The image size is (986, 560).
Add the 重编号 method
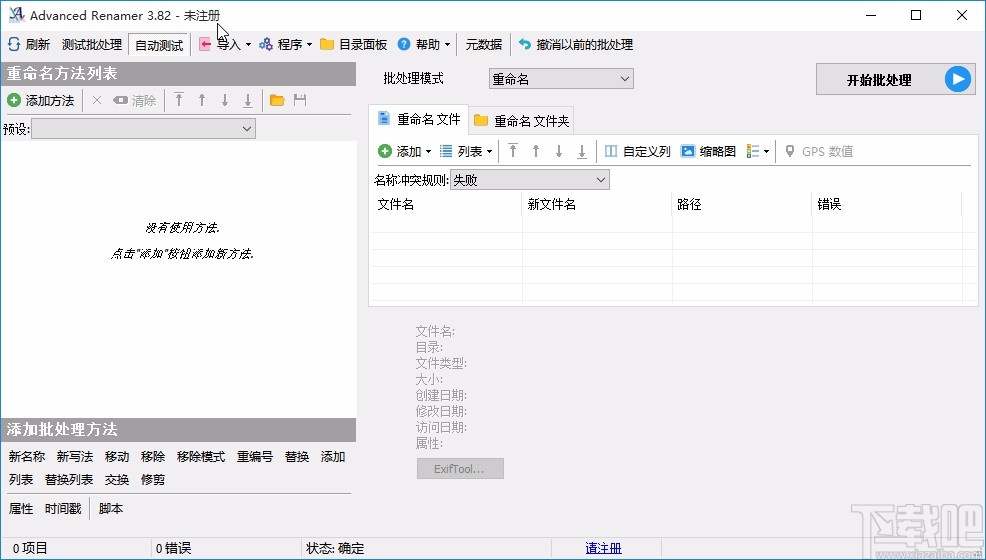click(x=255, y=457)
